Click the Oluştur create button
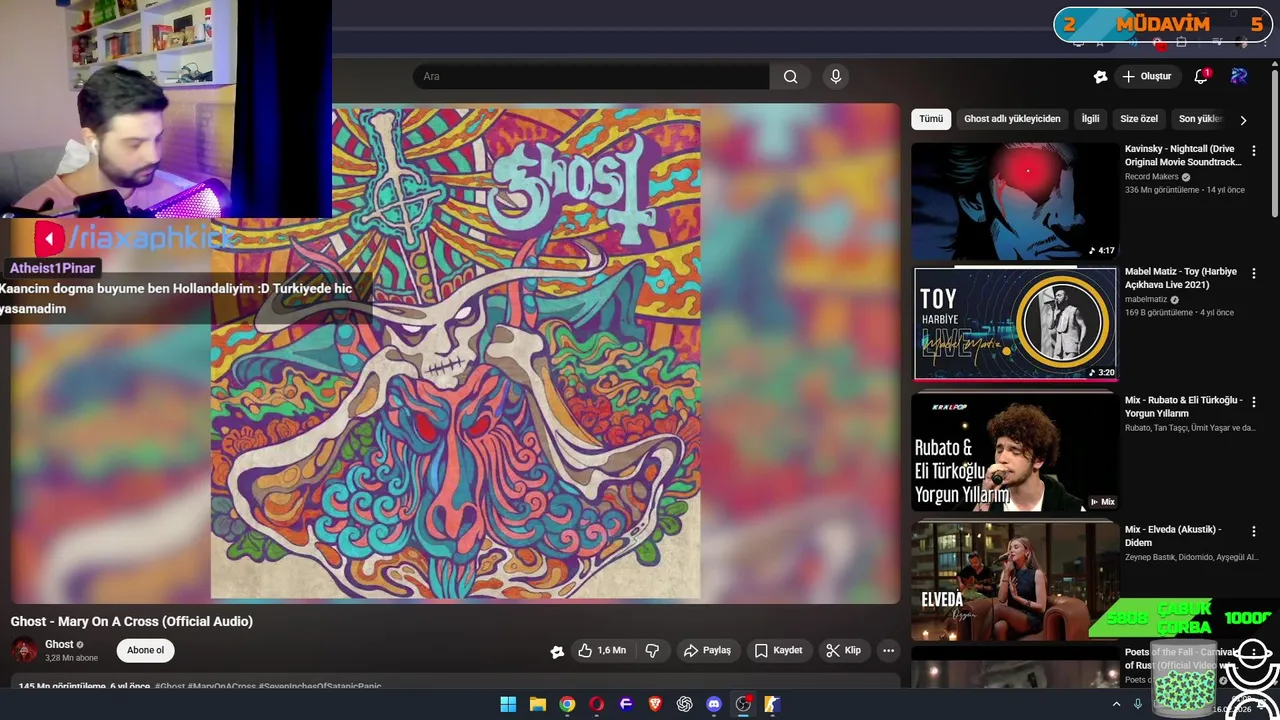This screenshot has width=1280, height=720. (x=1146, y=77)
